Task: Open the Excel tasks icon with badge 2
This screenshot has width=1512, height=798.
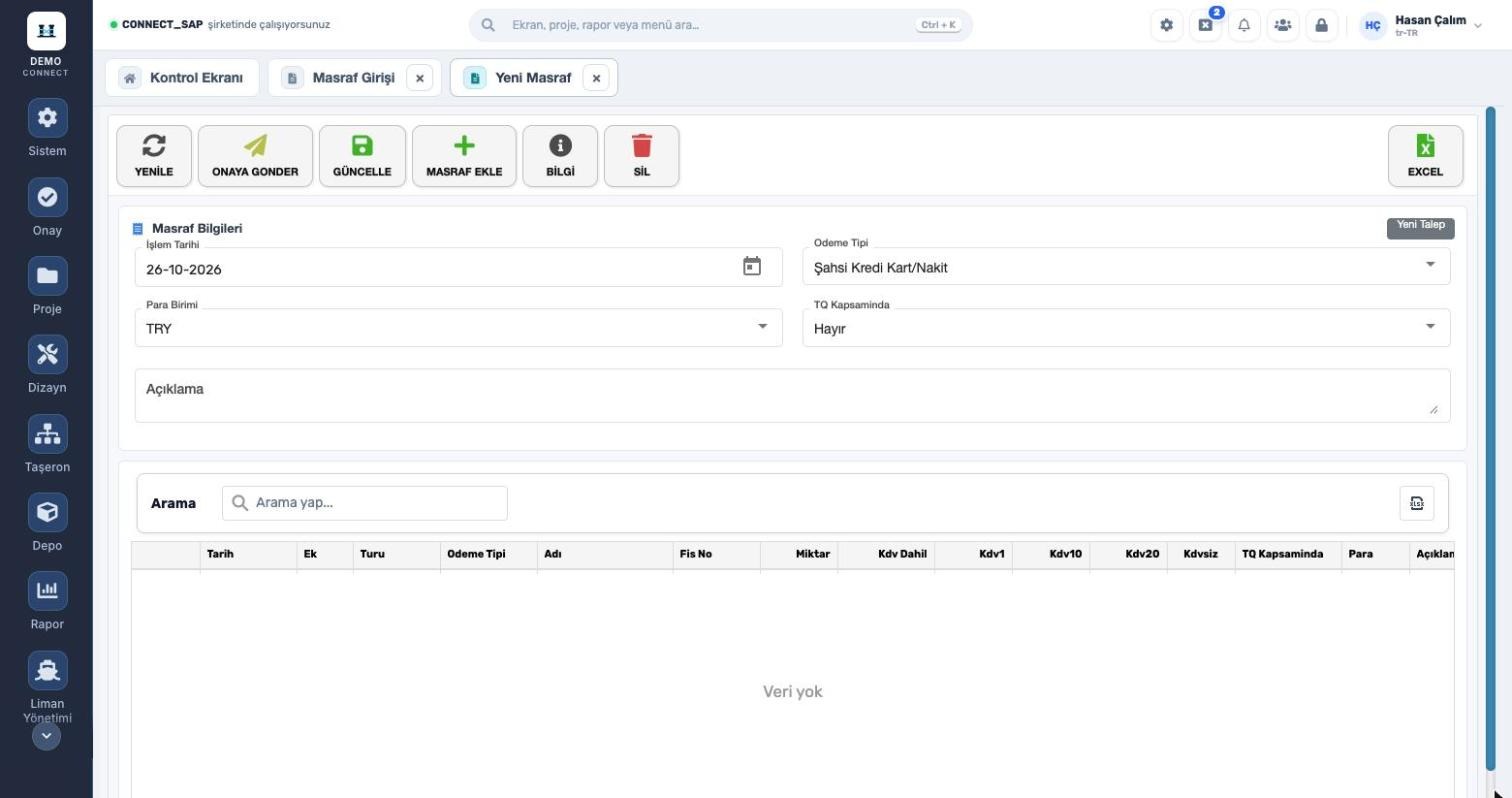Action: tap(1205, 25)
